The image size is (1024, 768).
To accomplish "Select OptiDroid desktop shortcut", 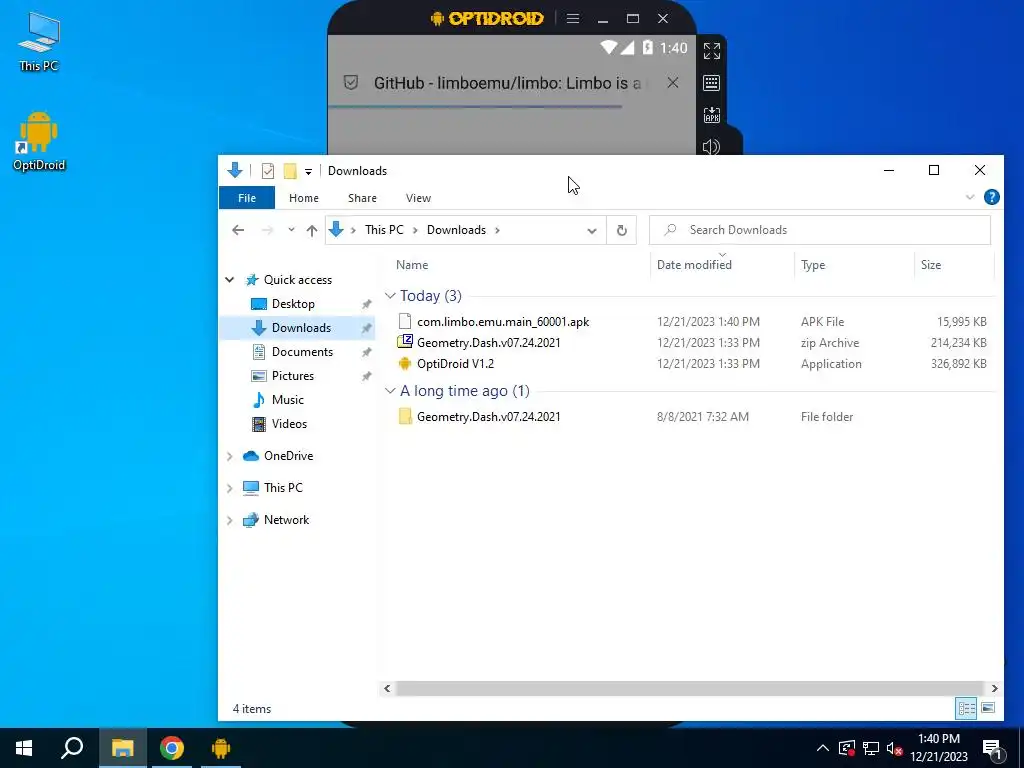I will click(x=39, y=141).
